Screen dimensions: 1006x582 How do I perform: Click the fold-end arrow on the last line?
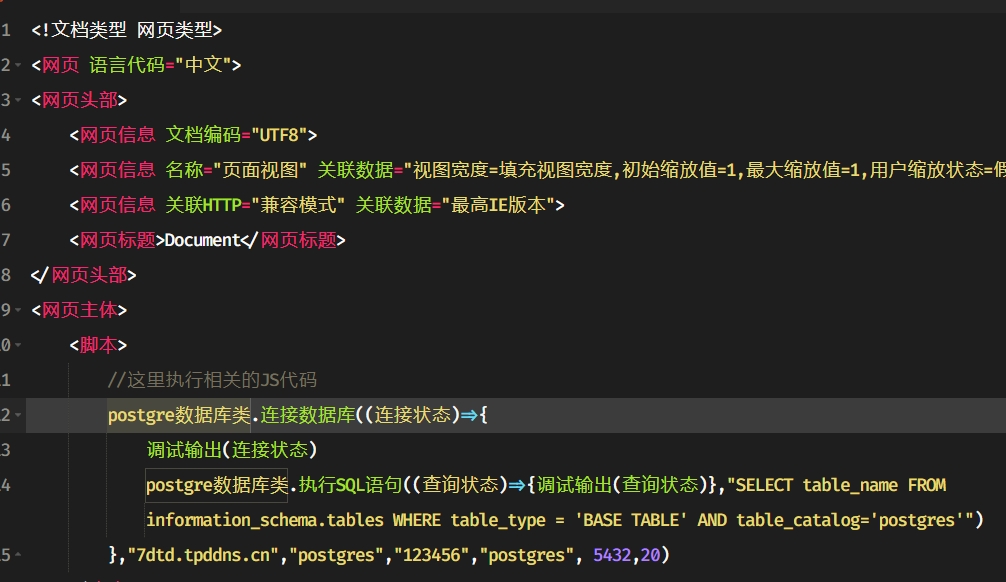(x=18, y=554)
